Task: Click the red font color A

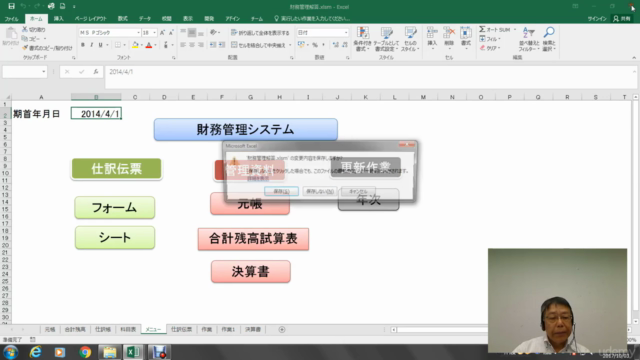Action: point(149,45)
